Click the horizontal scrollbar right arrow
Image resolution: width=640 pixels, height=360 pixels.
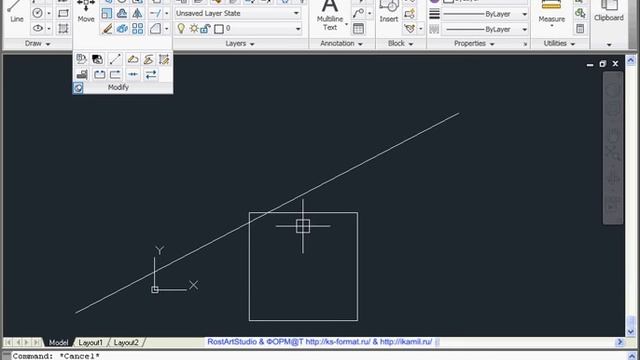[x=620, y=342]
